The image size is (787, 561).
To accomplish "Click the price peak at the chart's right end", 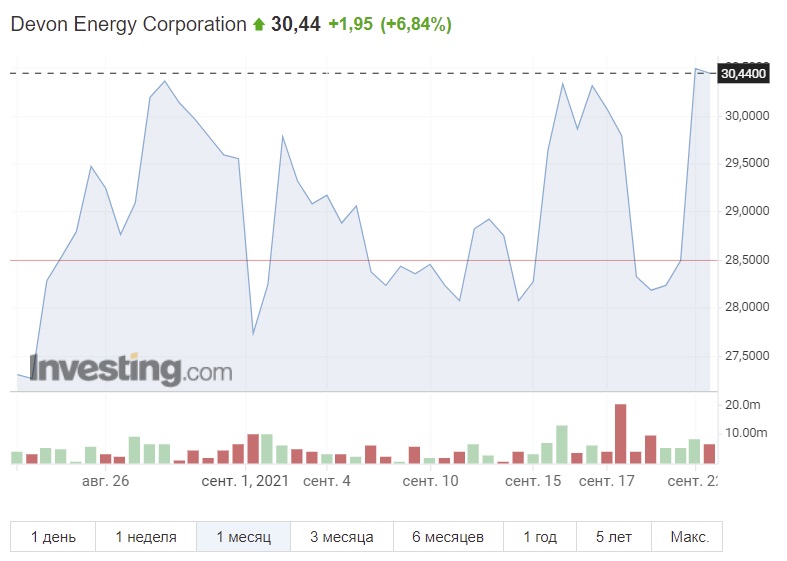I will coord(696,69).
